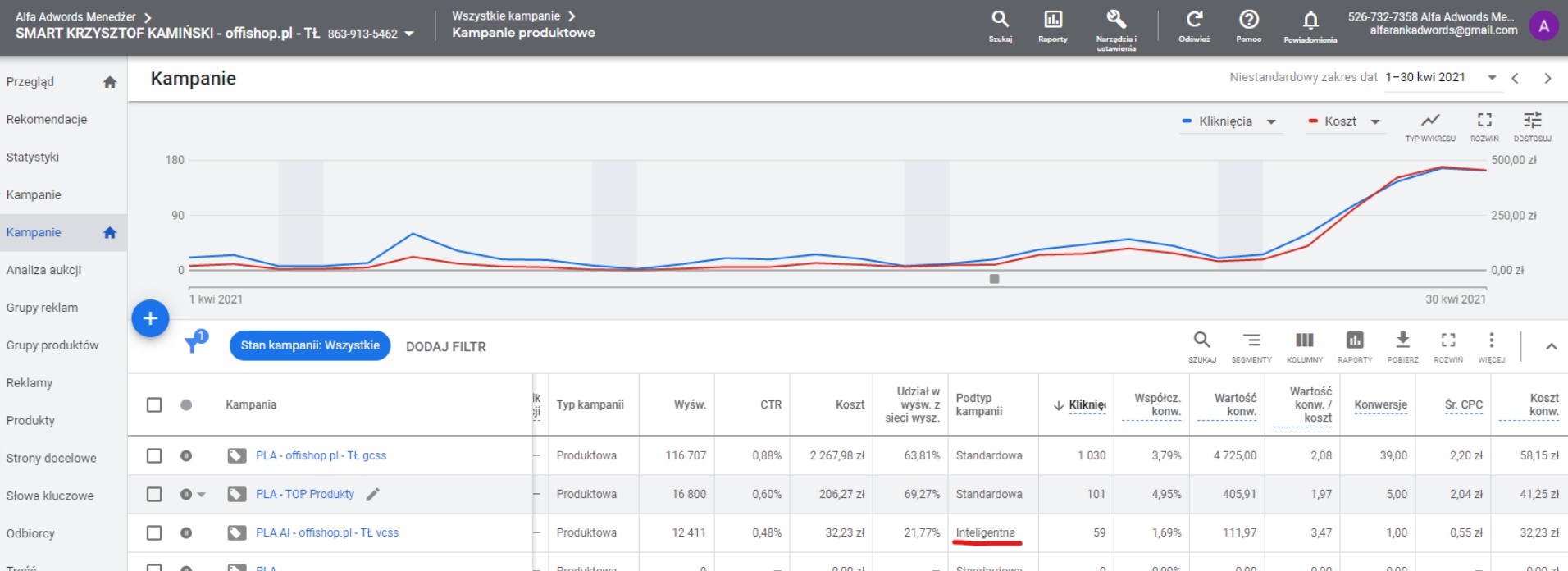This screenshot has width=1568, height=571.
Task: Toggle the select-all checkbox in table header
Action: pos(154,404)
